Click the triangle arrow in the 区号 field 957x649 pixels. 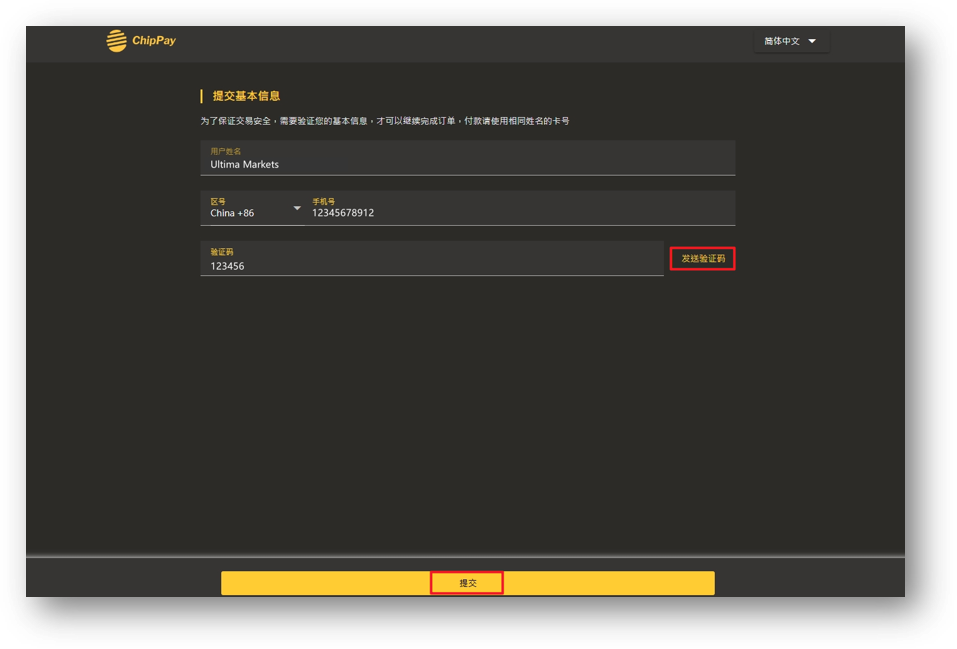point(297,208)
